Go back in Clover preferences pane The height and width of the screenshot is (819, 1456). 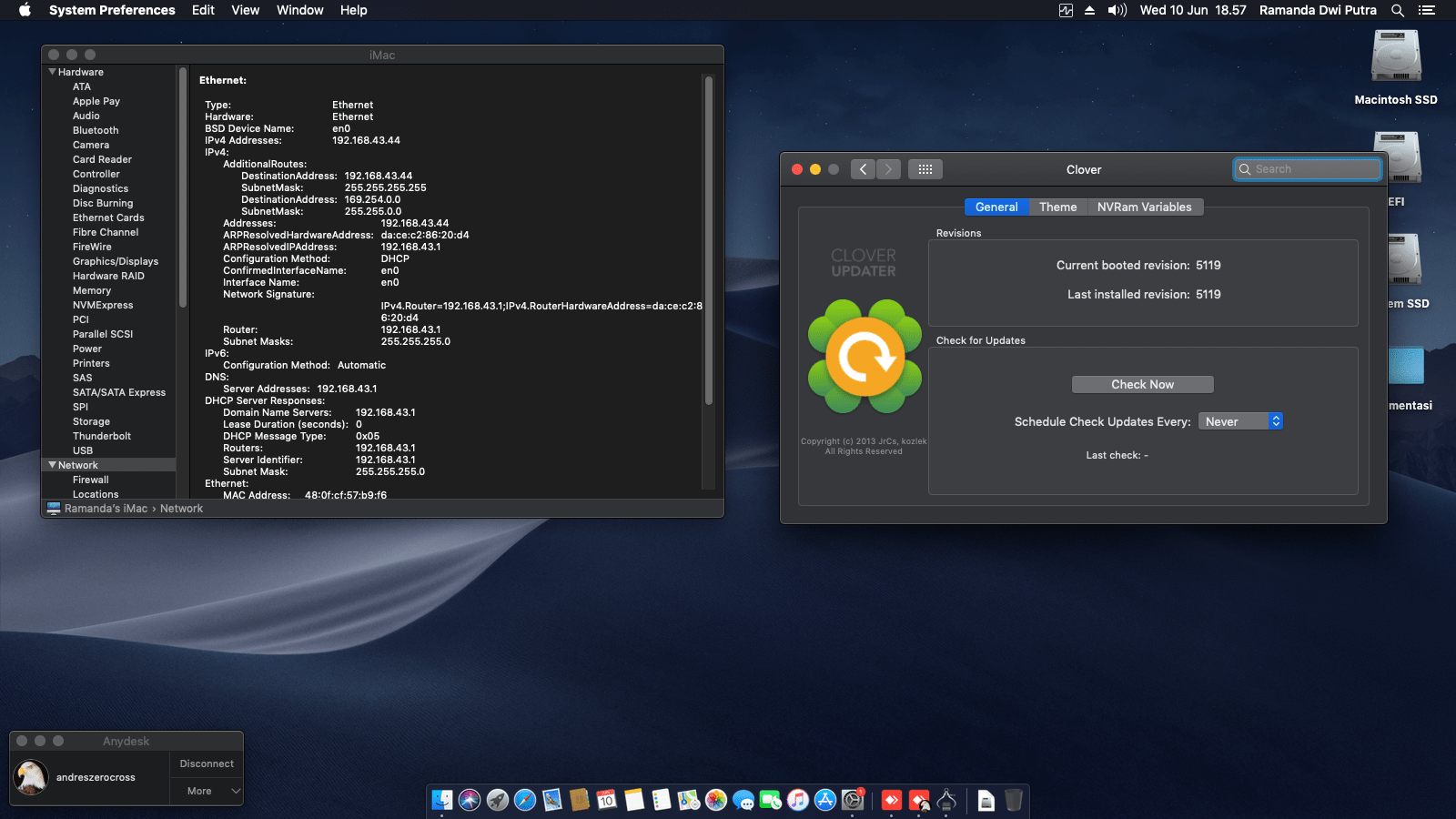click(863, 169)
